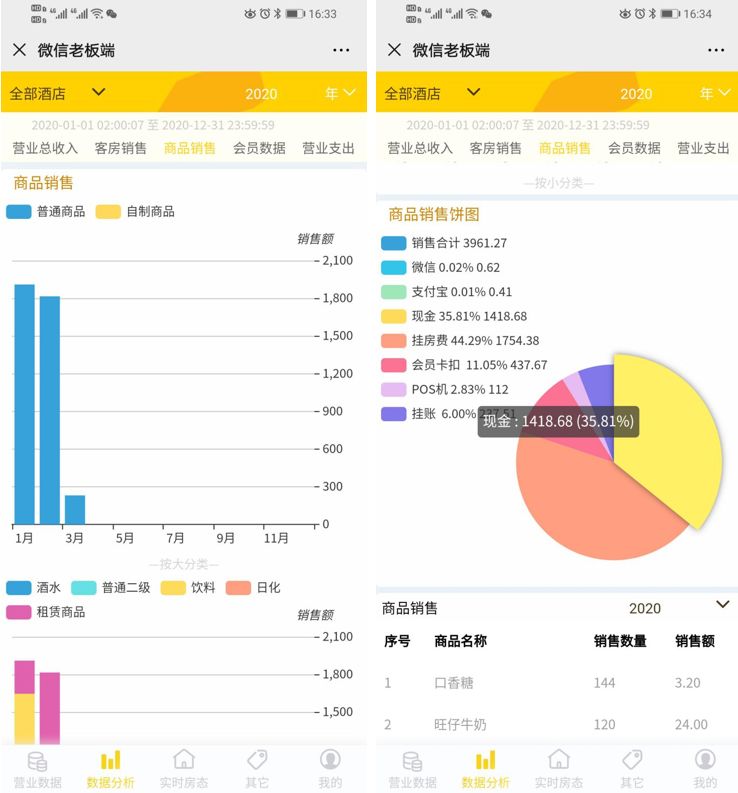
Task: Toggle 会员卡扣 11.05% legend entry
Action: 464,365
